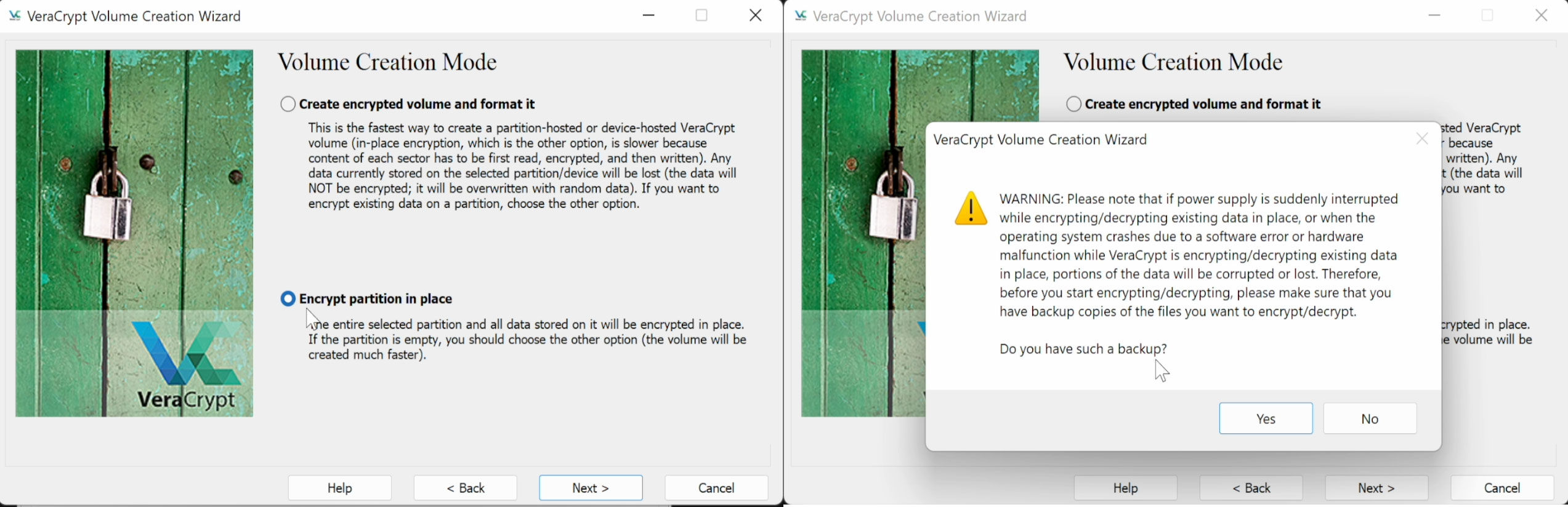Screen dimensions: 1568x507
Task: Cancel the right wizard window
Action: click(x=1503, y=488)
